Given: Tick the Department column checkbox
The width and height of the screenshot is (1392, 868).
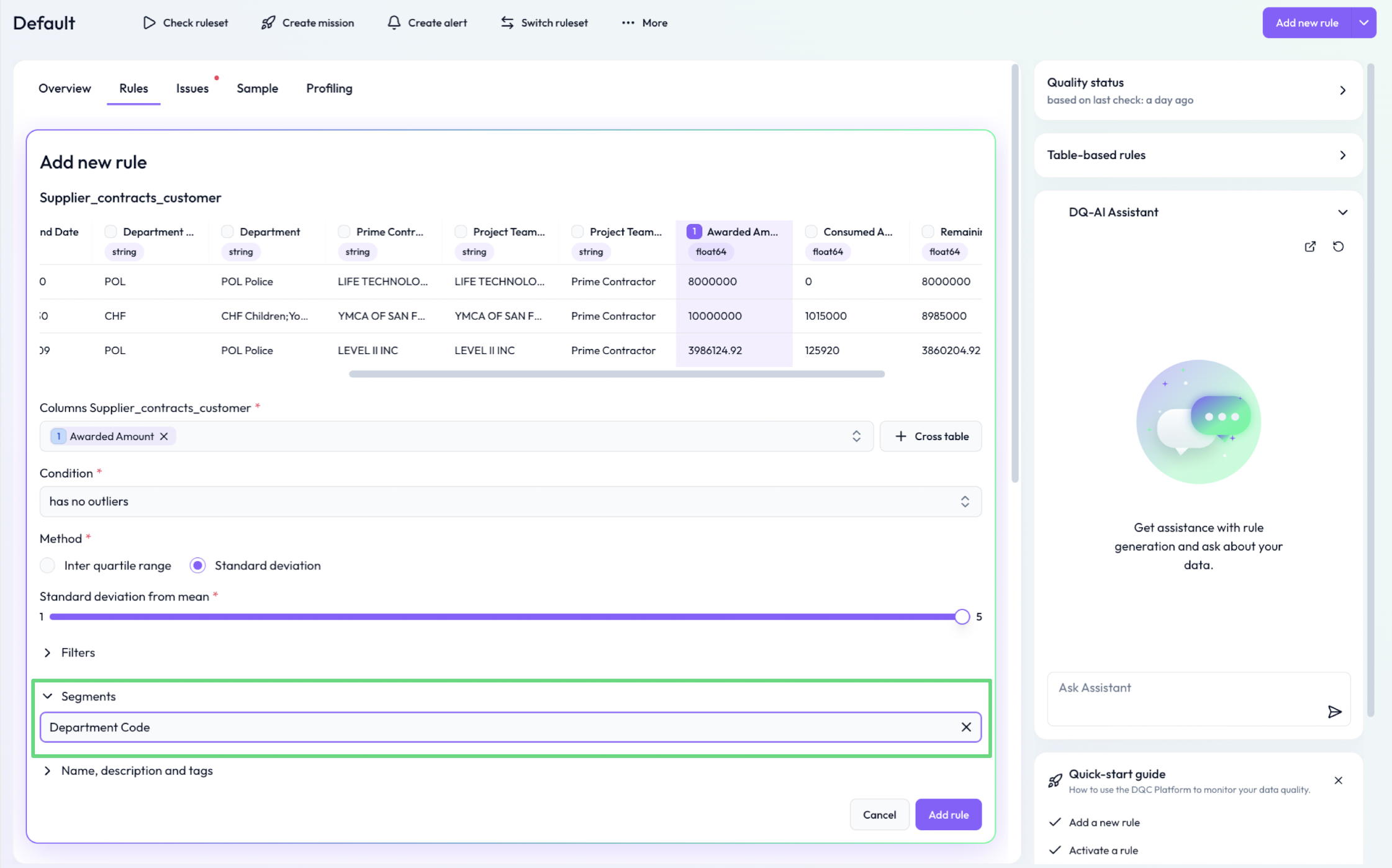Looking at the screenshot, I should coord(227,232).
